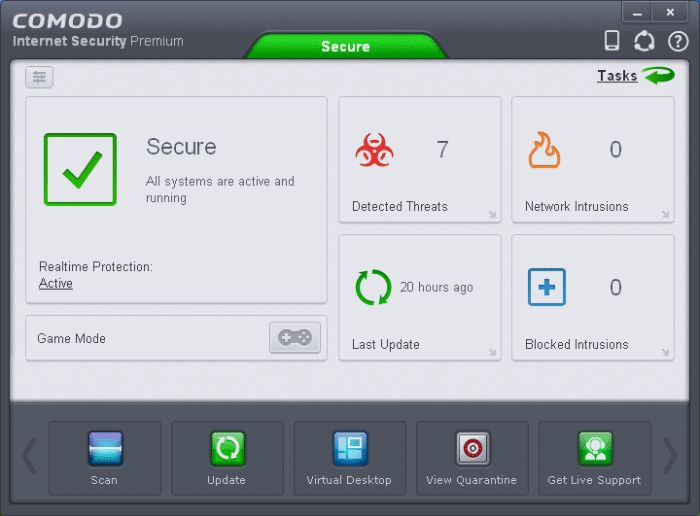Start a Scan from the bottom bar

pyautogui.click(x=105, y=458)
